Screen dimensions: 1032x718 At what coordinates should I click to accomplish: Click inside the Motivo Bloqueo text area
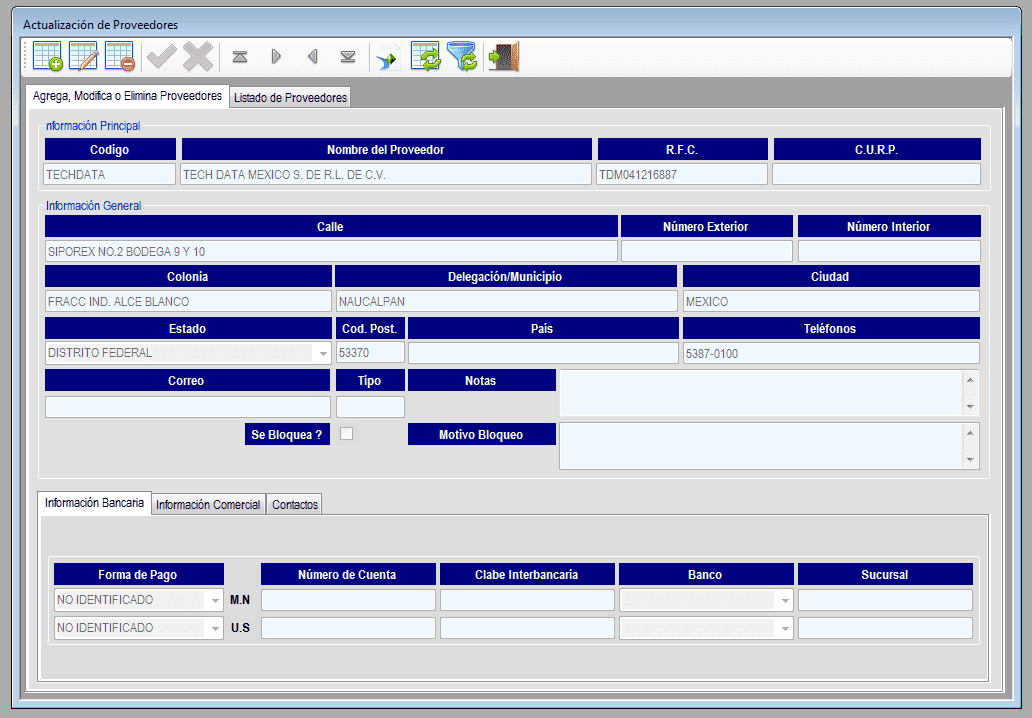pyautogui.click(x=761, y=446)
